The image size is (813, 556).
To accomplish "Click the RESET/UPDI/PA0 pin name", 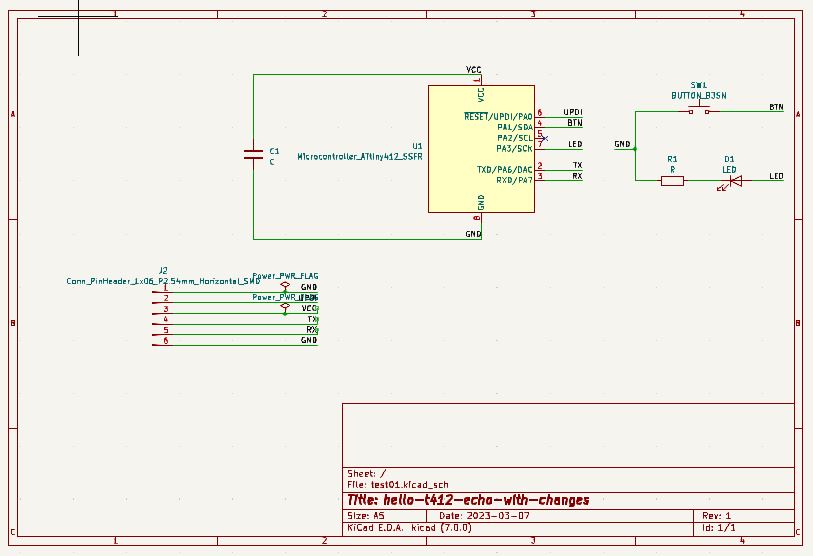I will 498,117.
